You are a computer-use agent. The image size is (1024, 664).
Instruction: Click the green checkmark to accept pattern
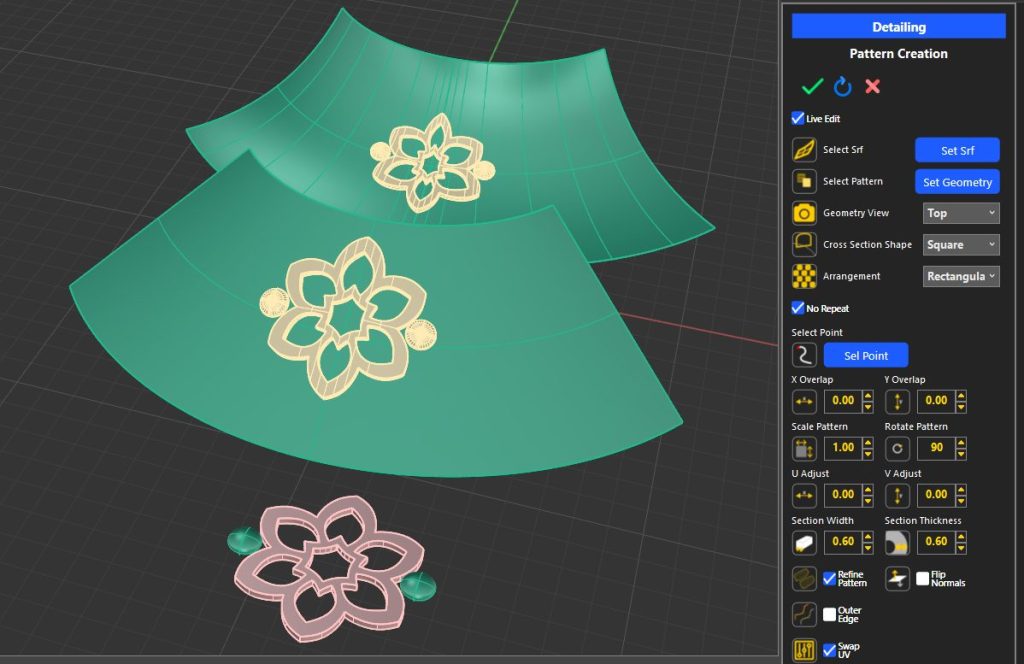pos(812,87)
